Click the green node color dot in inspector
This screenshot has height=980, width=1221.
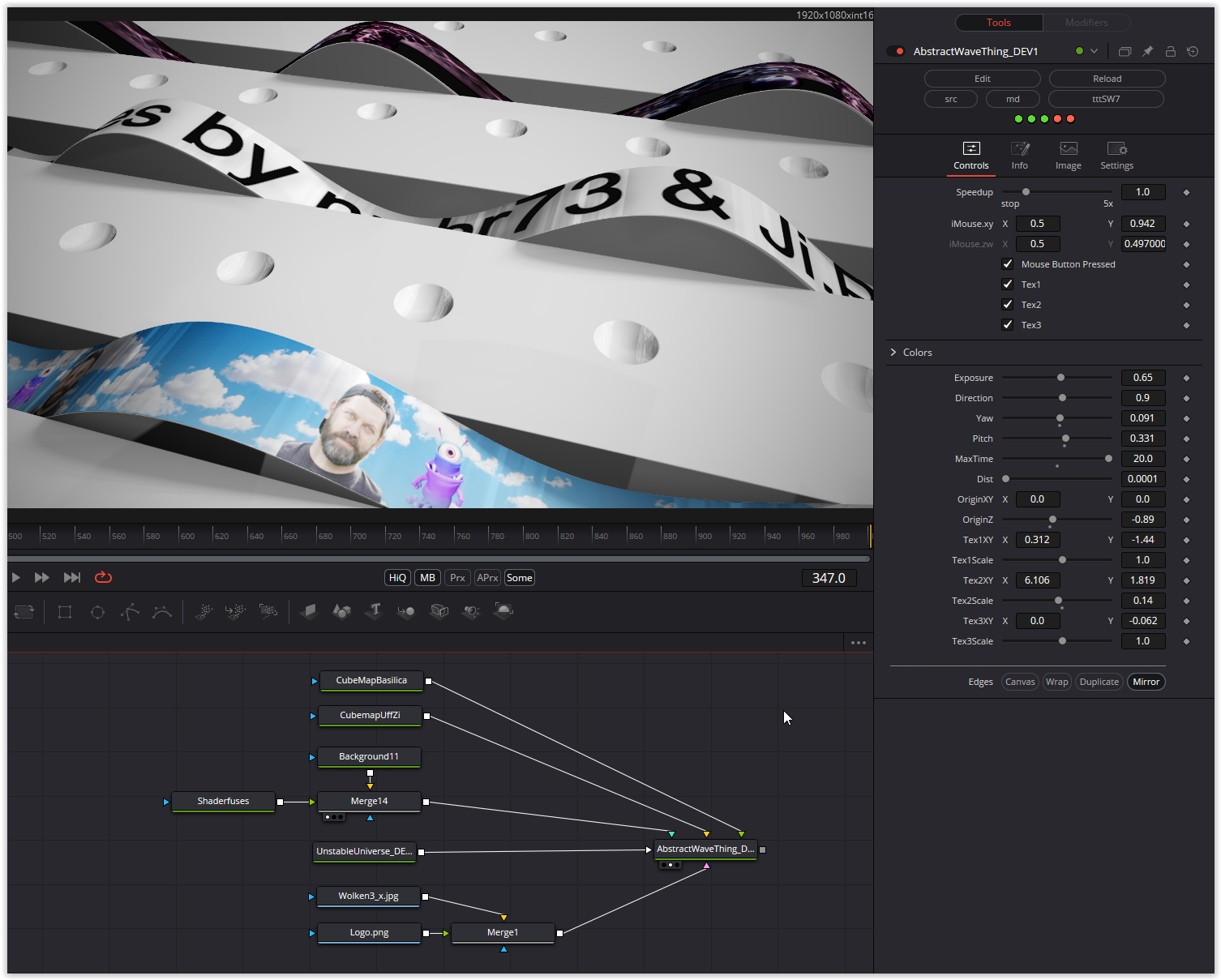point(1079,51)
